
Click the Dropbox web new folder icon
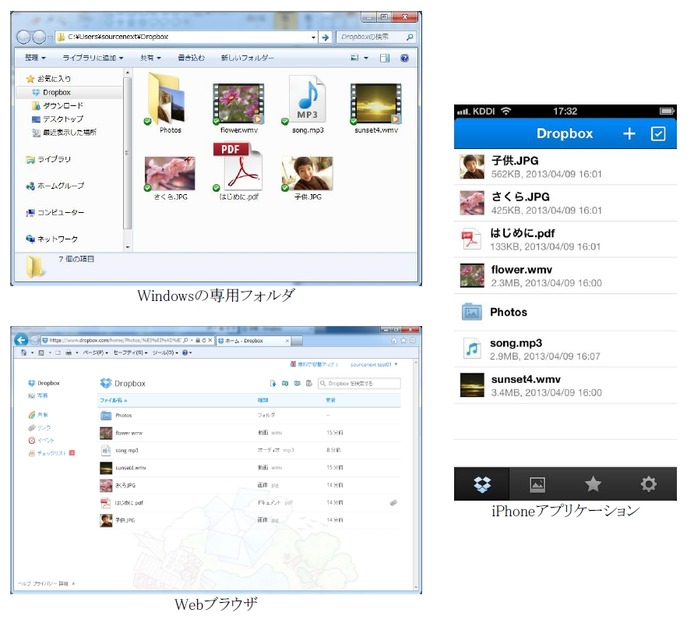pos(285,383)
